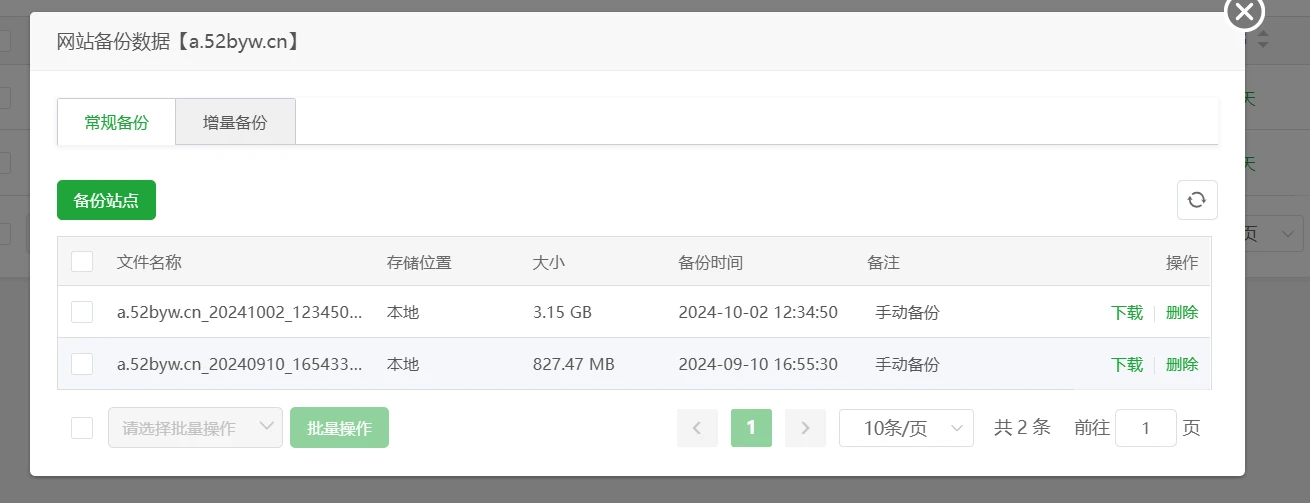The width and height of the screenshot is (1310, 503).
Task: Check the 20240910 backup file row
Action: click(x=82, y=364)
